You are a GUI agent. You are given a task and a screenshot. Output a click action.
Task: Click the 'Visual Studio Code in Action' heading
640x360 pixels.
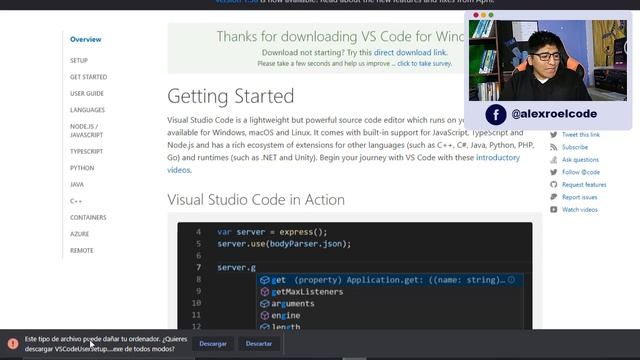pos(256,200)
